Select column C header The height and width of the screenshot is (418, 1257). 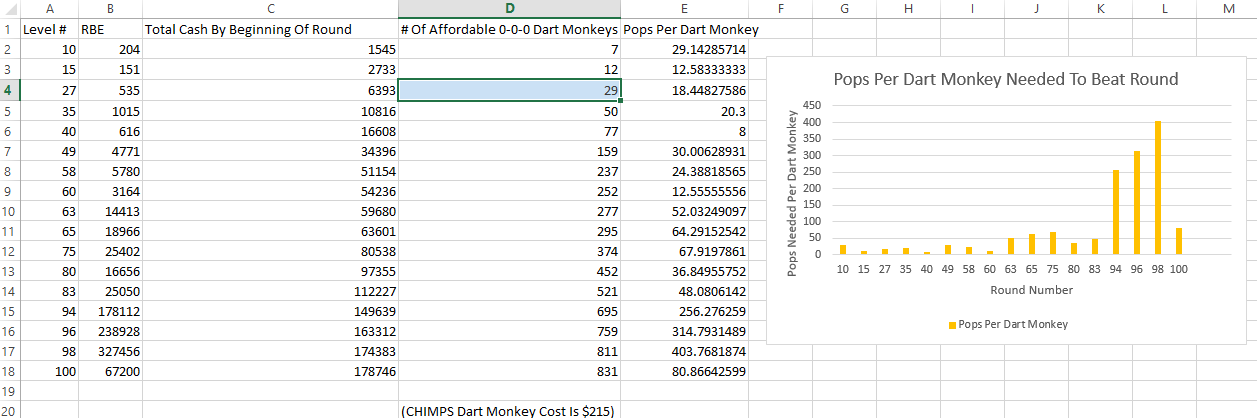[x=270, y=9]
